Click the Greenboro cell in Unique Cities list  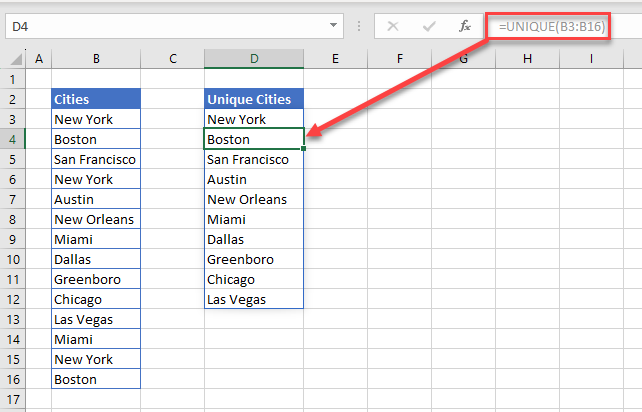tap(254, 259)
